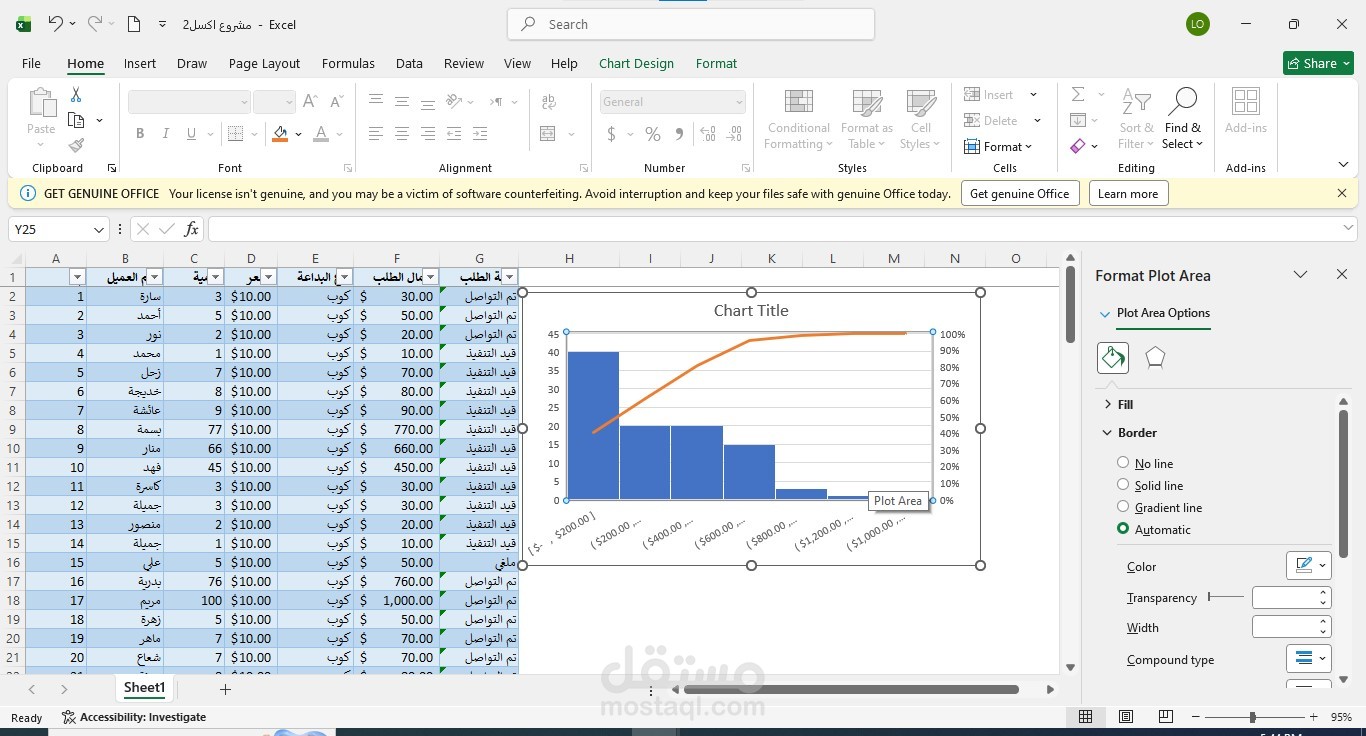Add a new sheet with plus button

(225, 689)
